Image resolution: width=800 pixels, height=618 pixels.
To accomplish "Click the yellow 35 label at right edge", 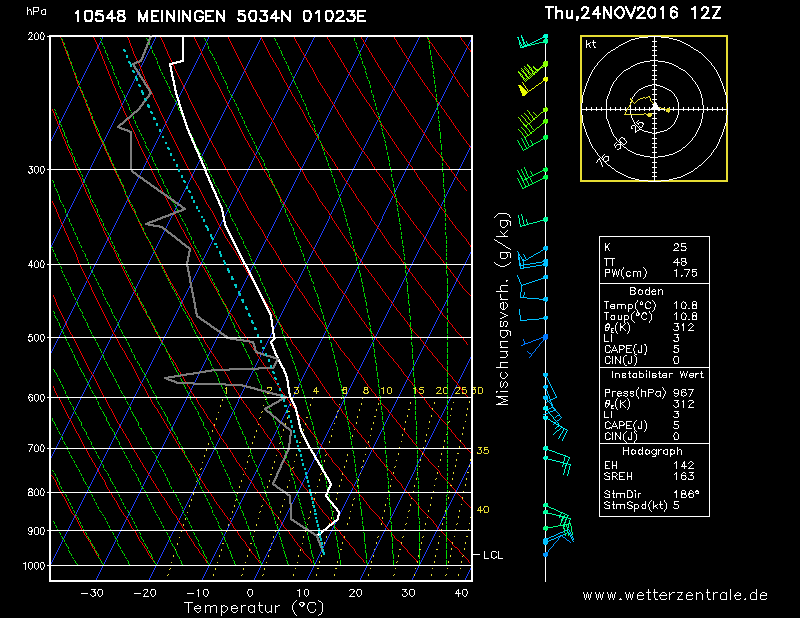I will [x=482, y=451].
